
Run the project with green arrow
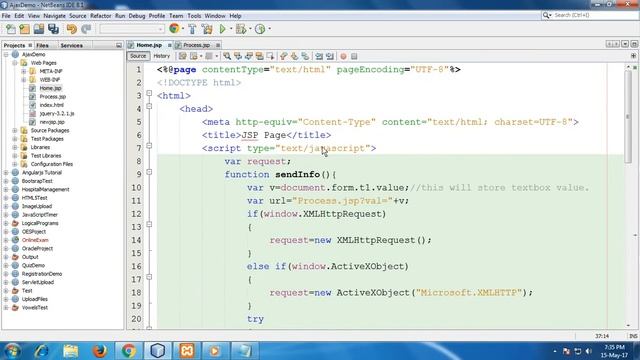tap(222, 29)
